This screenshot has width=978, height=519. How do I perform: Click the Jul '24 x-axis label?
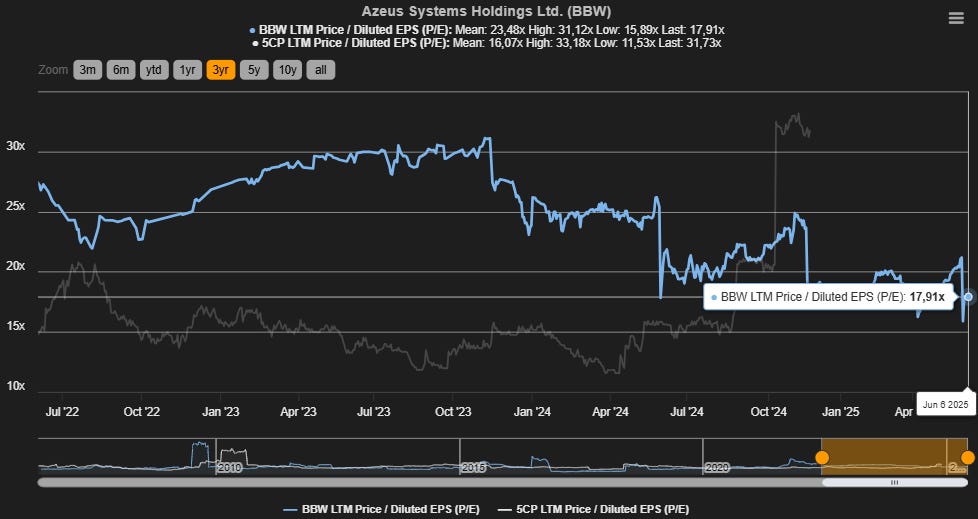(686, 412)
